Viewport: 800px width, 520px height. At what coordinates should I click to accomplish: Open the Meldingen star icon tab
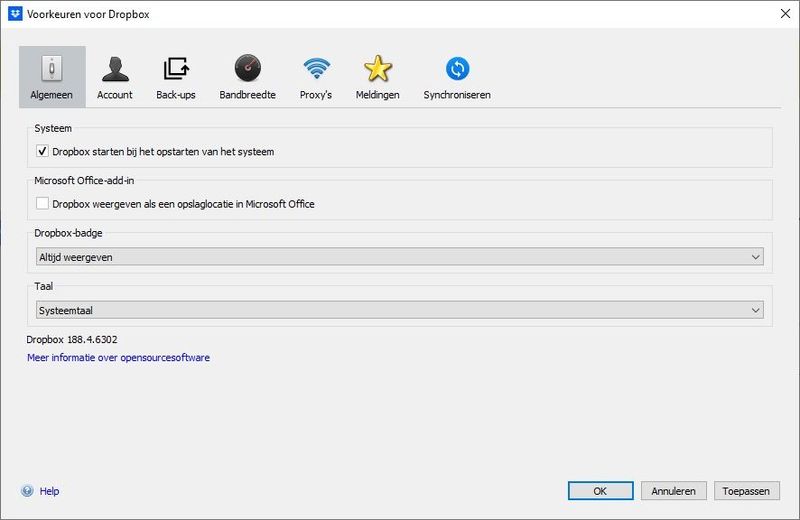[378, 77]
